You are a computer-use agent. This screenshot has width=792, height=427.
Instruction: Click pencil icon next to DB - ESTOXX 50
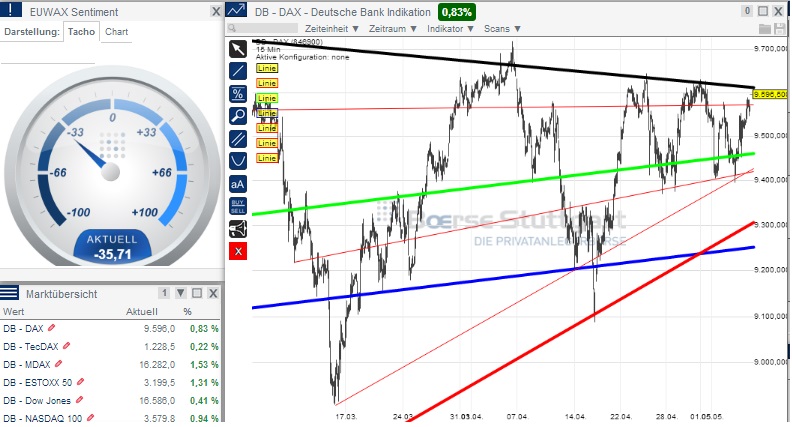click(80, 382)
